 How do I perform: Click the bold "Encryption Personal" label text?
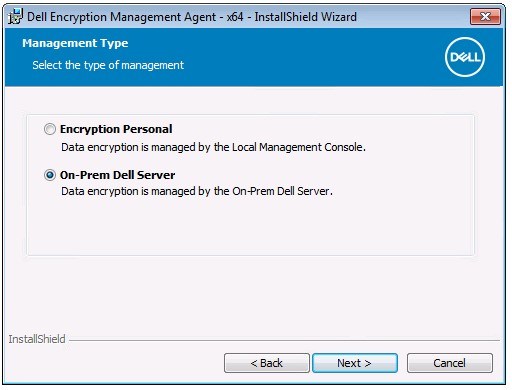116,129
